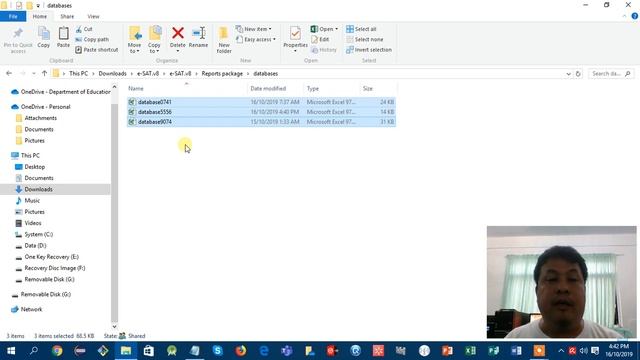The width and height of the screenshot is (640, 360).
Task: Open Firefox from the taskbar
Action: [x=241, y=351]
